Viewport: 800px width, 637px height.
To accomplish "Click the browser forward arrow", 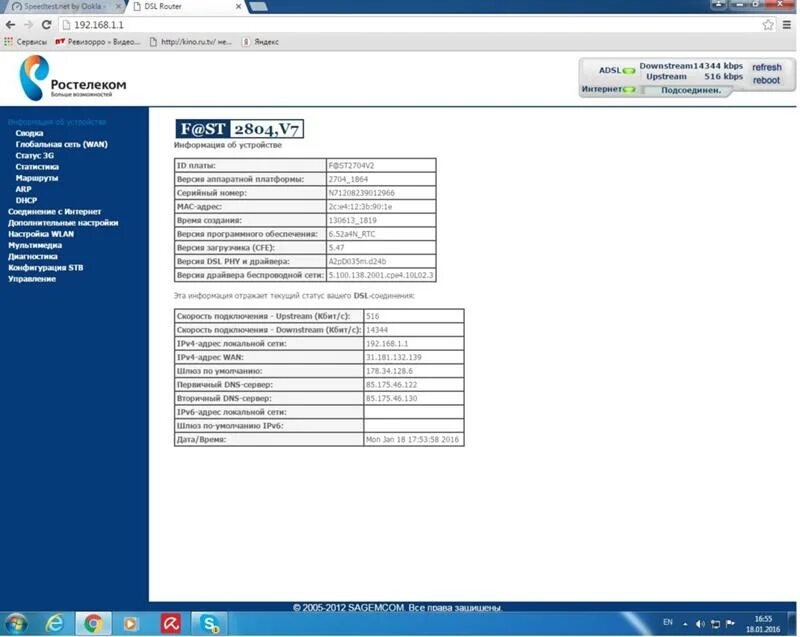I will pyautogui.click(x=29, y=24).
